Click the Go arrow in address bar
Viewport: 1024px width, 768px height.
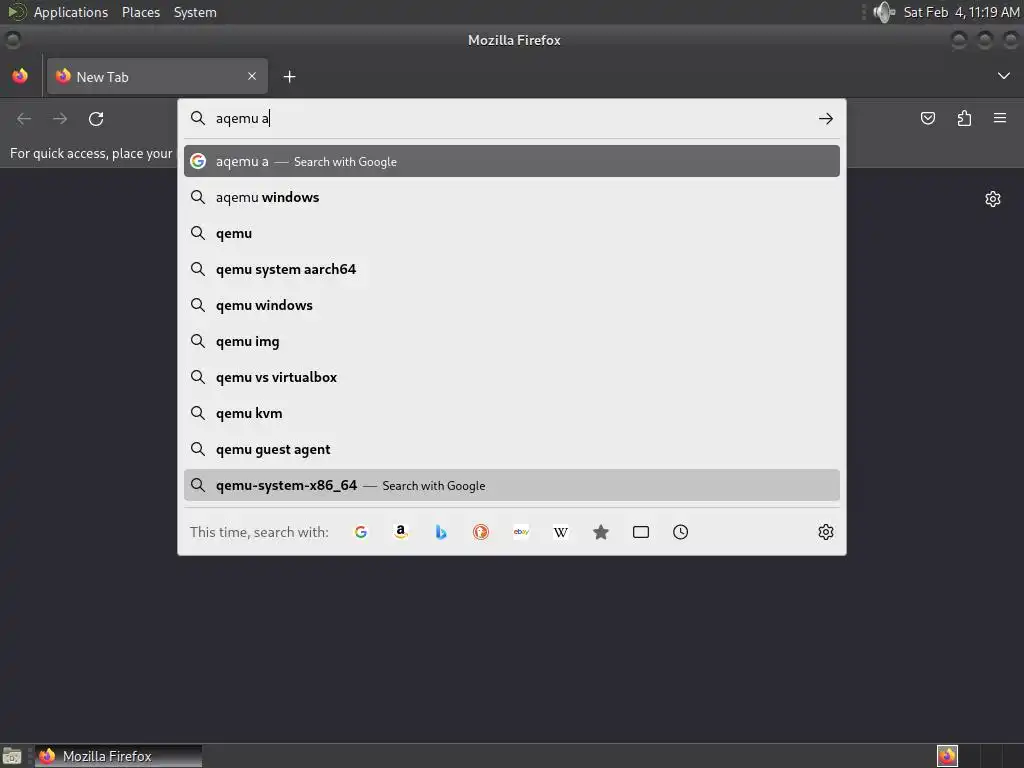pos(825,118)
